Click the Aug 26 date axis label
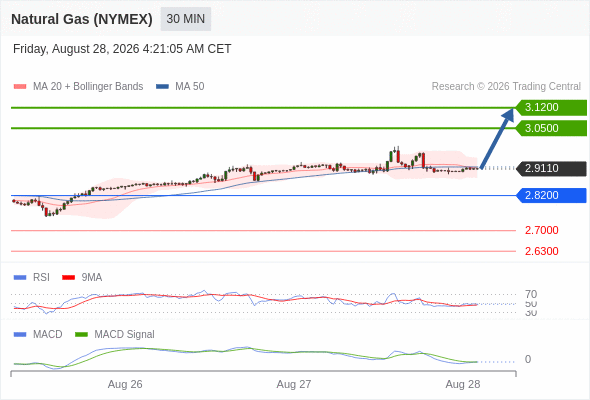The height and width of the screenshot is (400, 590). (x=125, y=384)
